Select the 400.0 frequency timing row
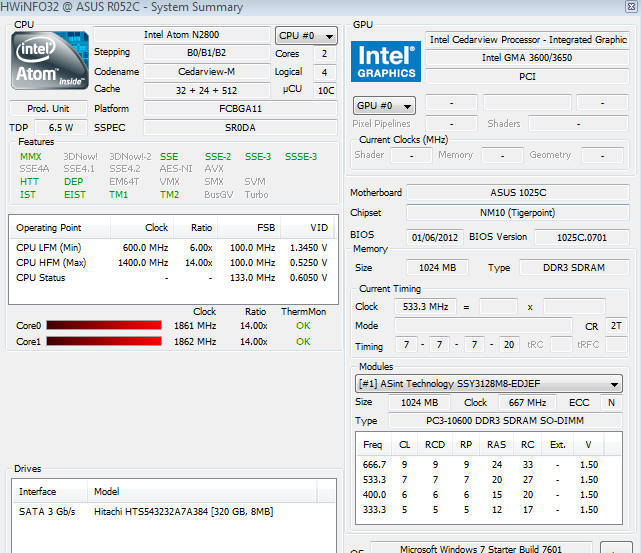The image size is (641, 553). (488, 495)
